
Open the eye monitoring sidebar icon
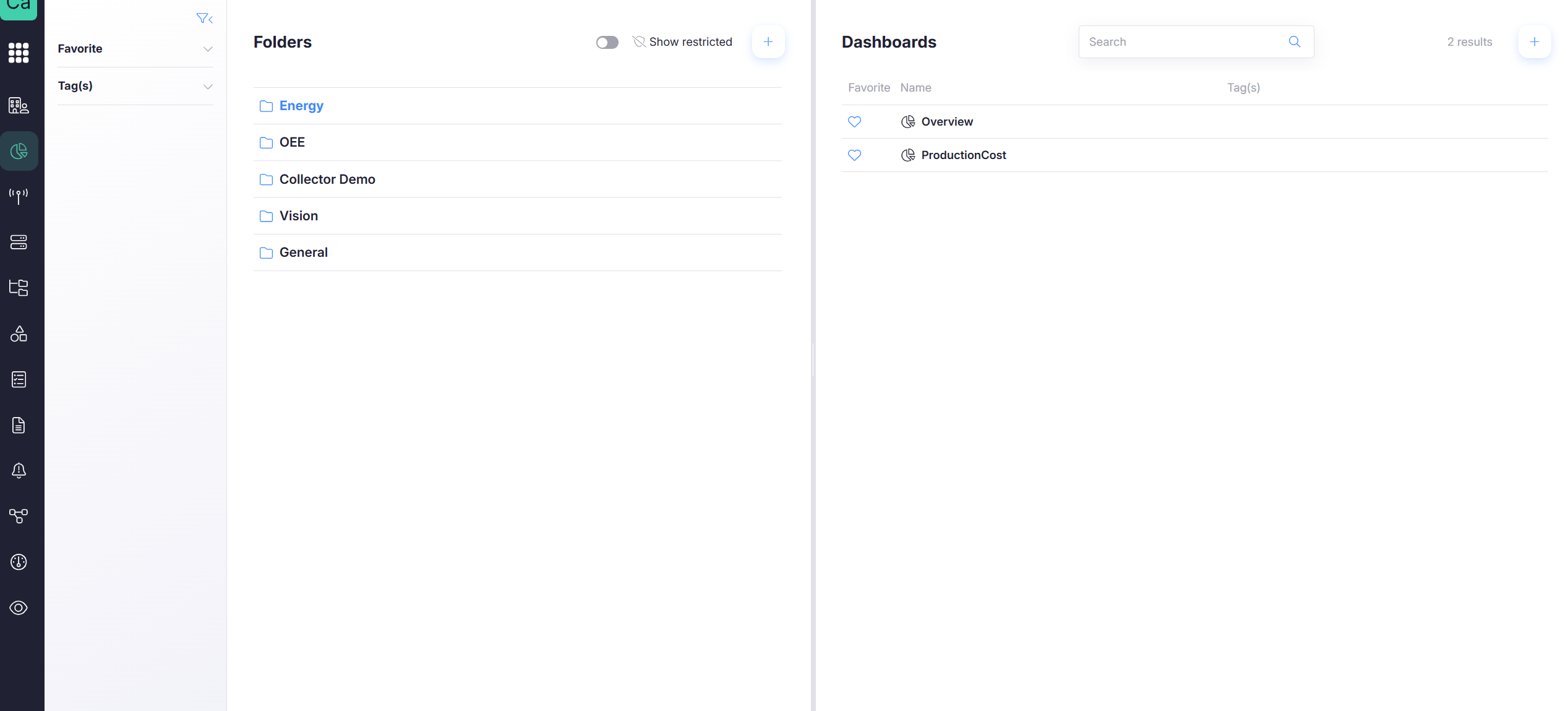19,608
